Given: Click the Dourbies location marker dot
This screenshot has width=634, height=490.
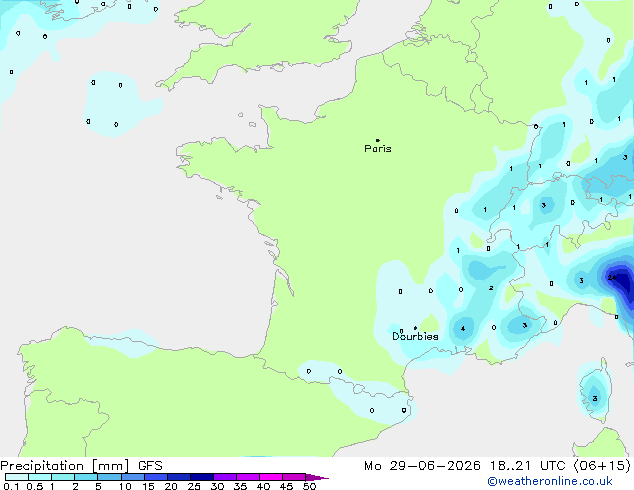Looking at the screenshot, I should click(415, 328).
